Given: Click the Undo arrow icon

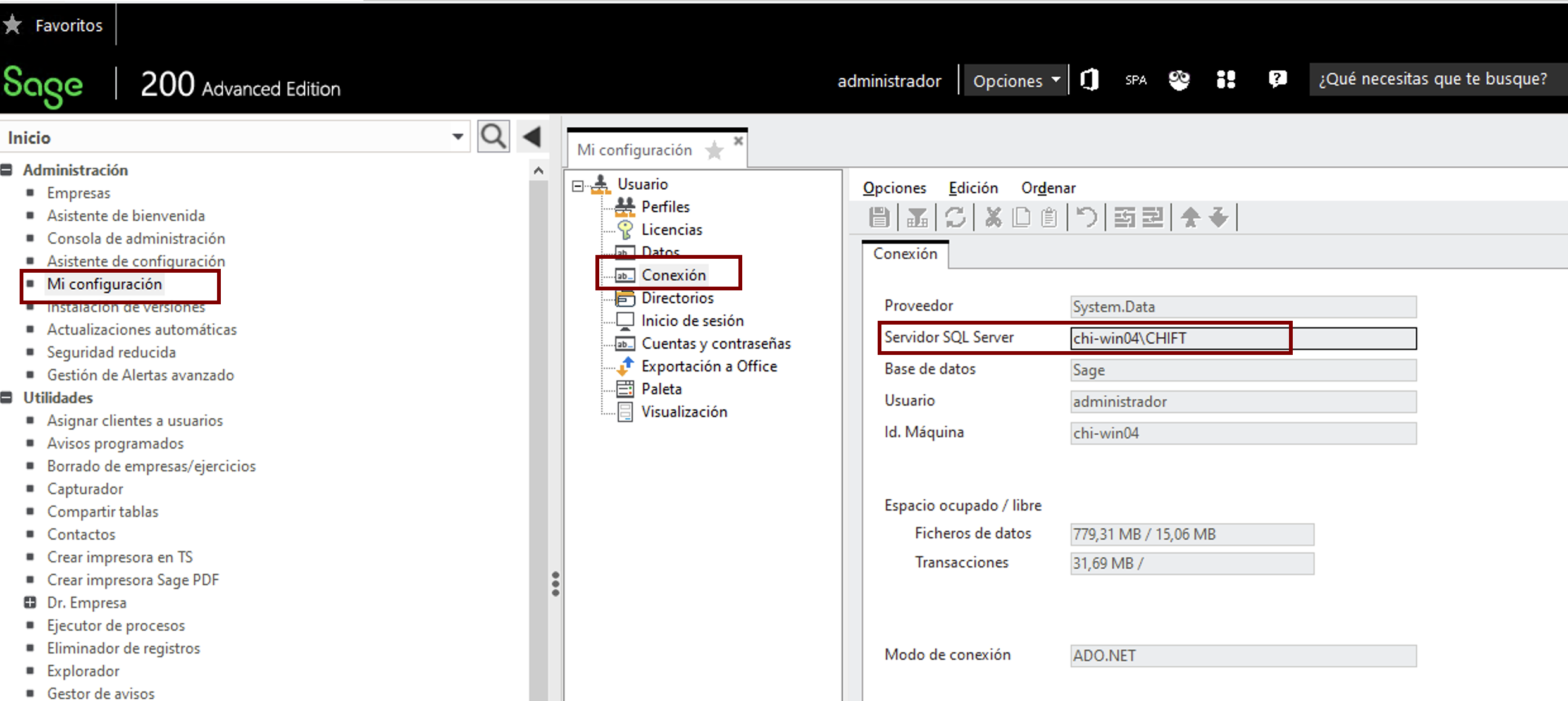Looking at the screenshot, I should coord(1086,218).
